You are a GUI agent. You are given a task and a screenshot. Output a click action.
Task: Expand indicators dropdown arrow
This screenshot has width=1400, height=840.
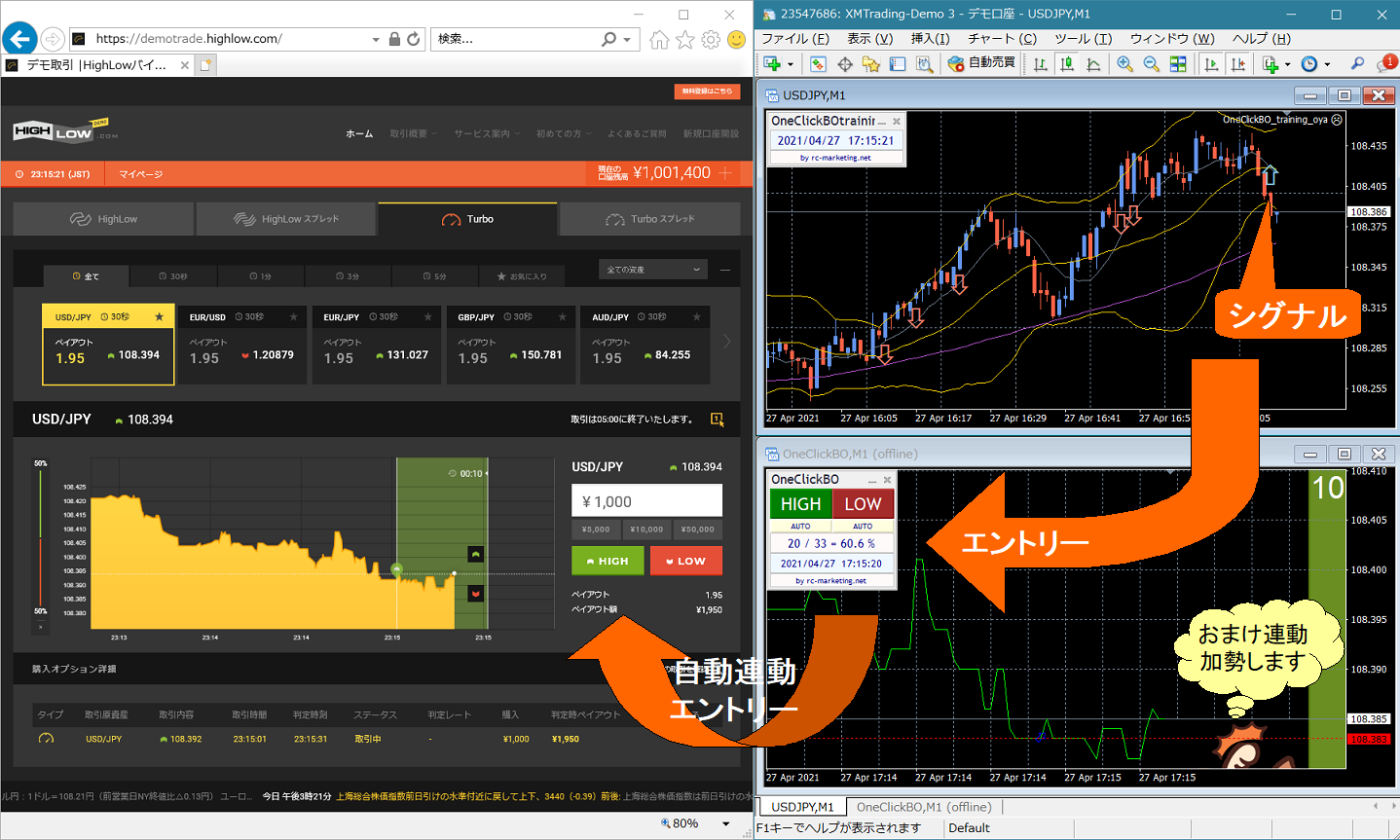coord(1287,64)
